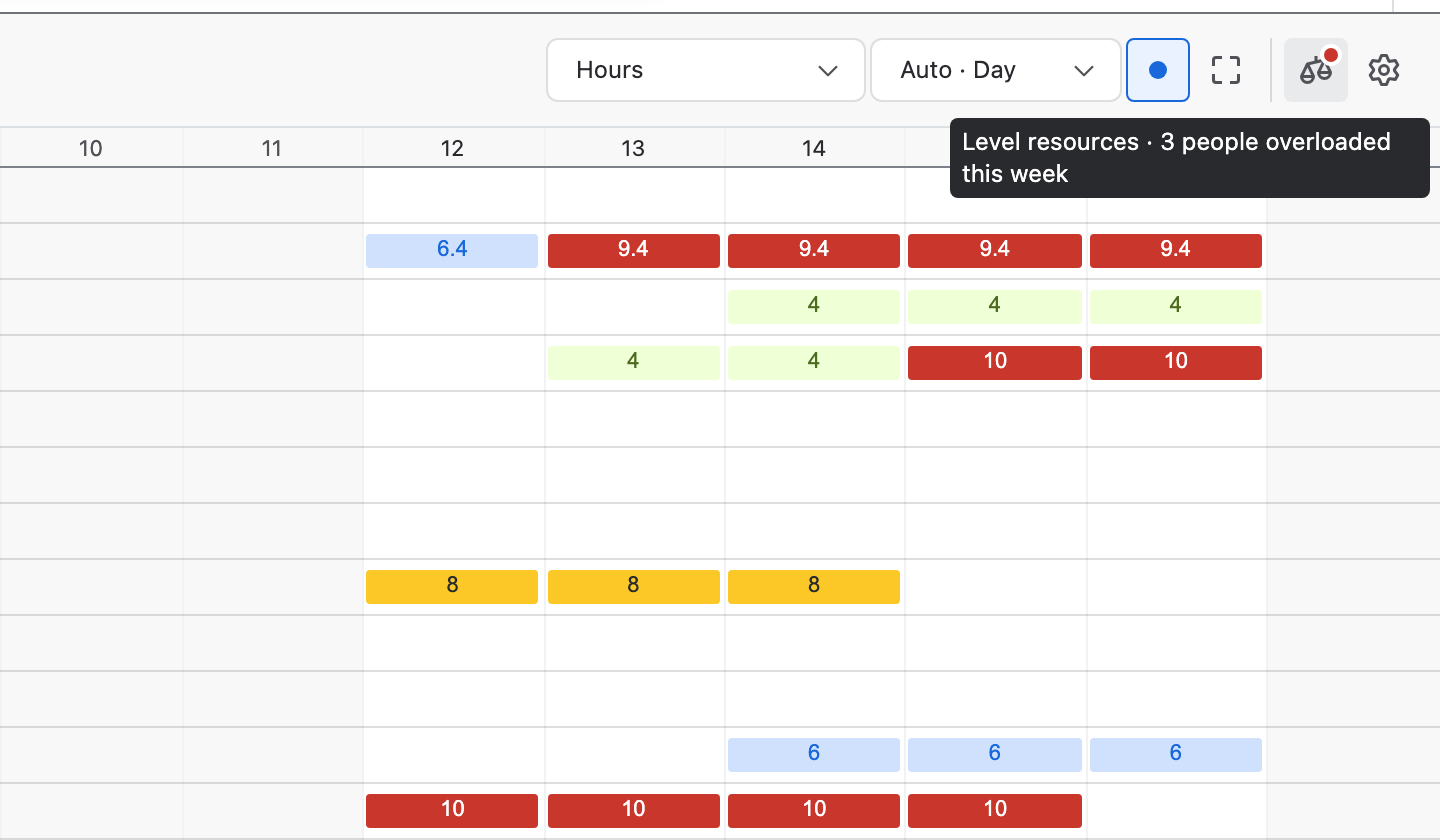Click the red 9.4 cell under day 13
Image resolution: width=1440 pixels, height=840 pixels.
pos(633,250)
